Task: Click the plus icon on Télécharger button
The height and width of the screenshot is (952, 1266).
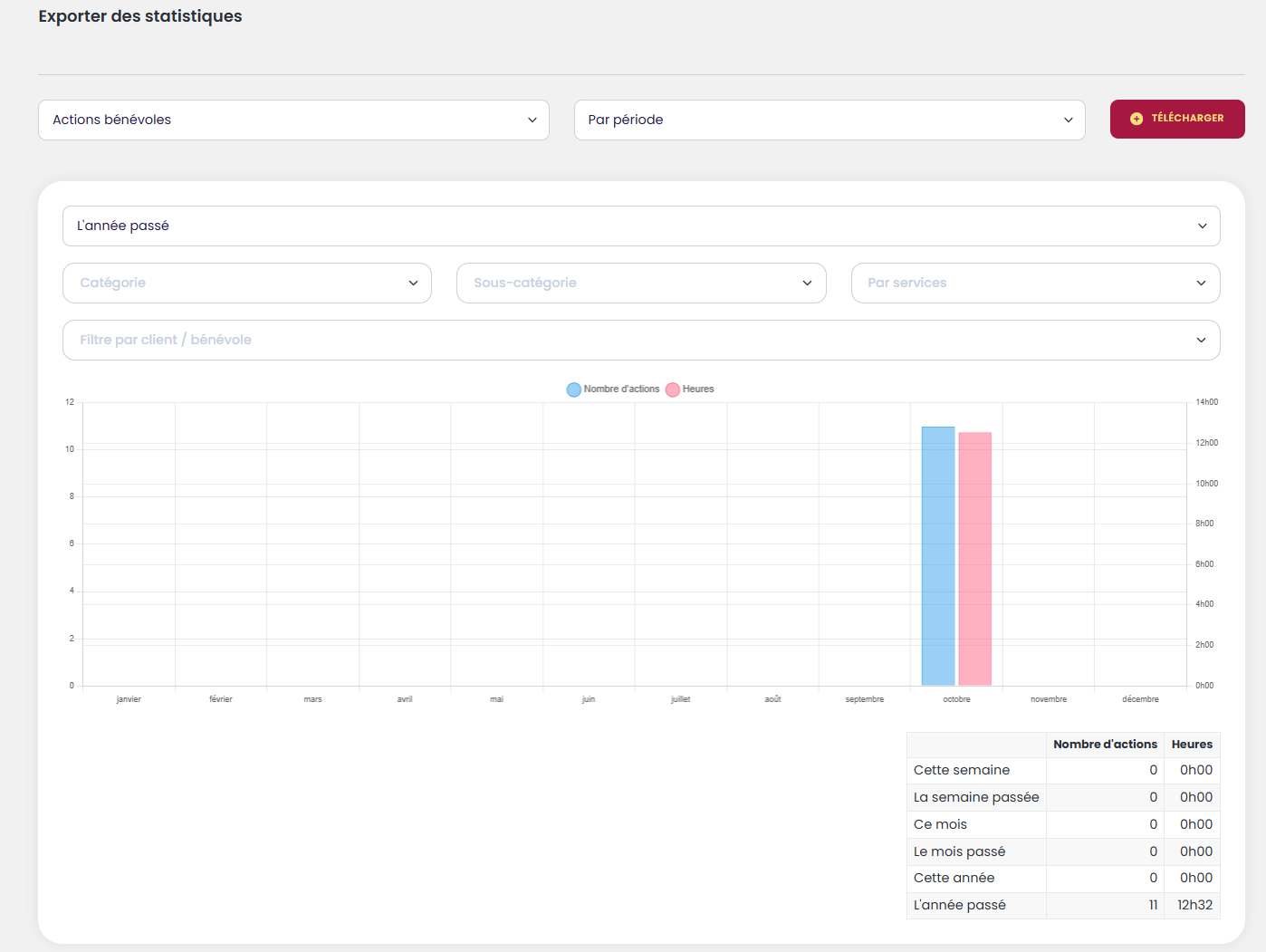Action: (x=1137, y=119)
